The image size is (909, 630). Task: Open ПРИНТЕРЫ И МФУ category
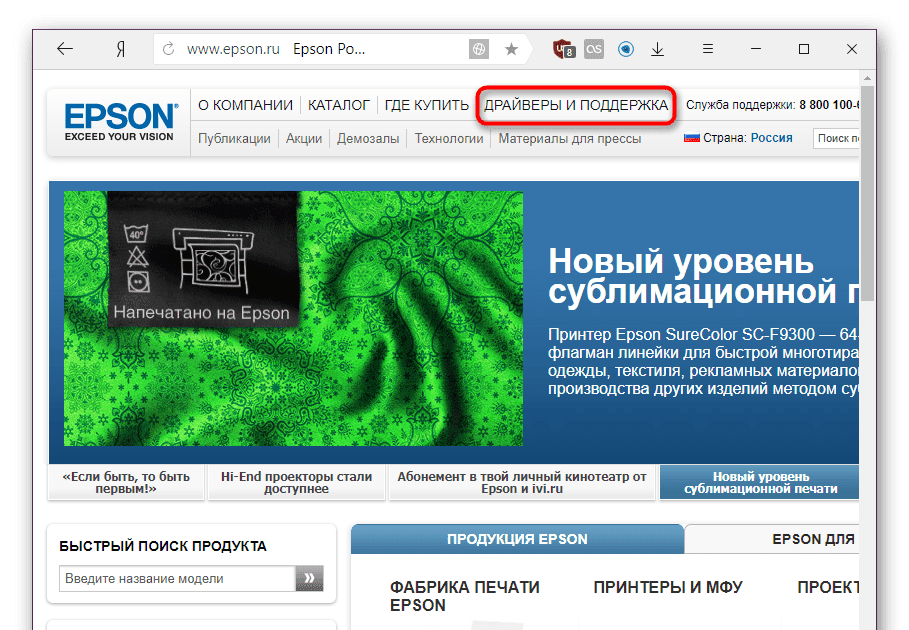click(x=668, y=587)
